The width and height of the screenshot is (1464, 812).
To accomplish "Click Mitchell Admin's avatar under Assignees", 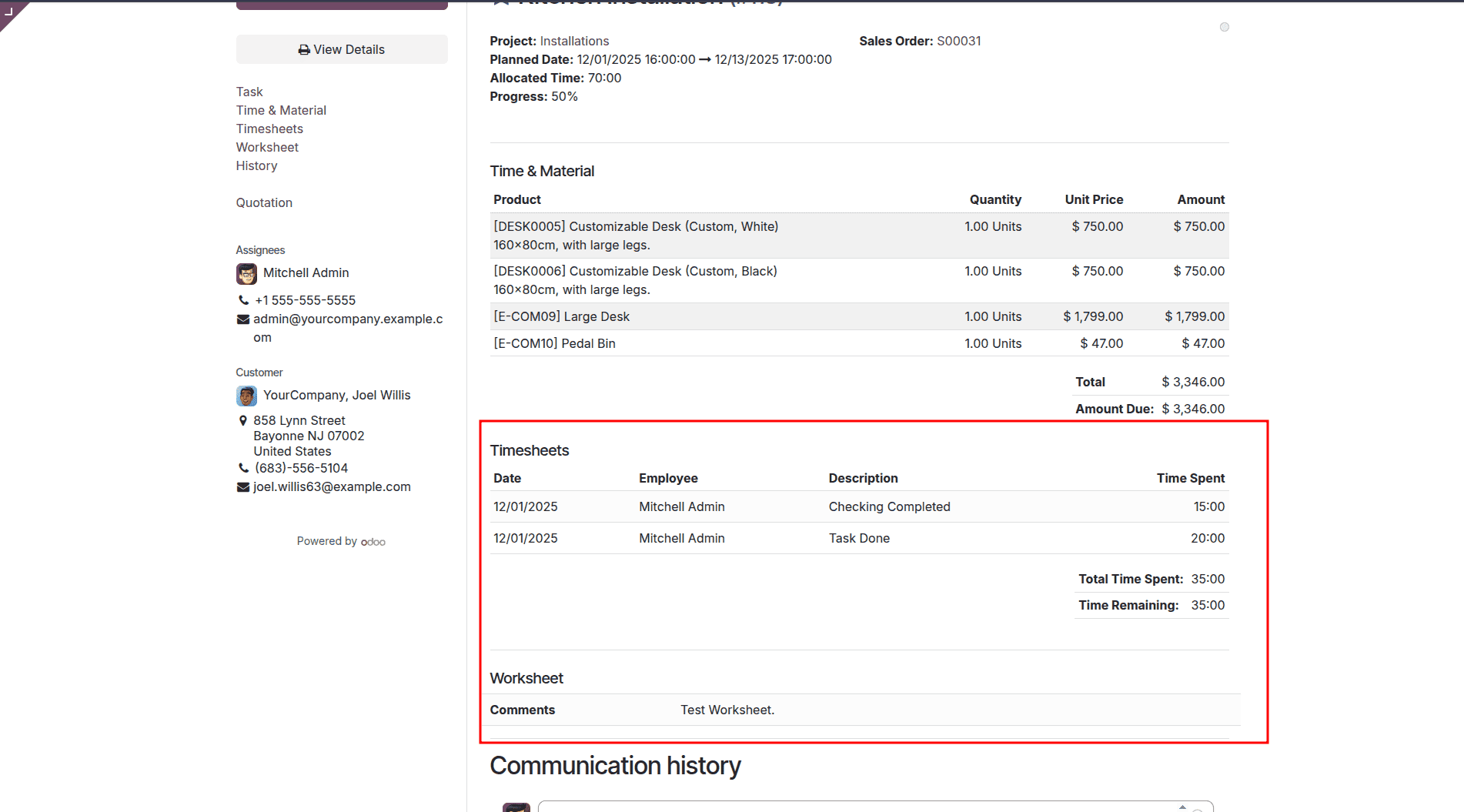I will click(246, 273).
